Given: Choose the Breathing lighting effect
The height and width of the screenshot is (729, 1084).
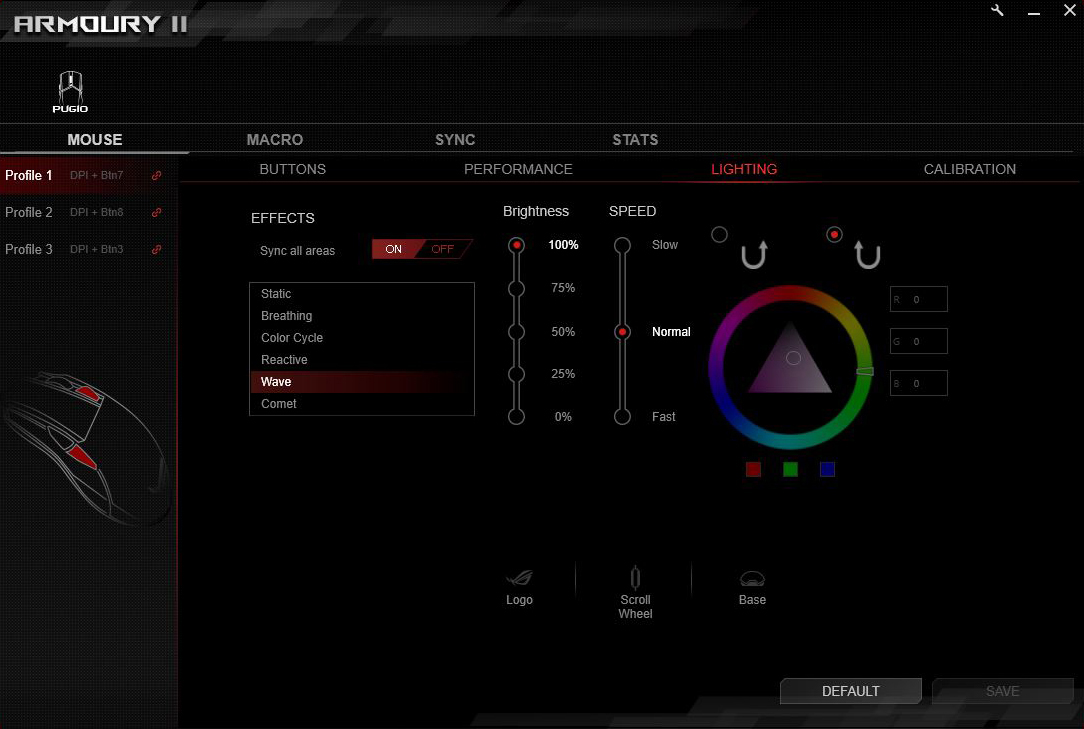Looking at the screenshot, I should (362, 316).
